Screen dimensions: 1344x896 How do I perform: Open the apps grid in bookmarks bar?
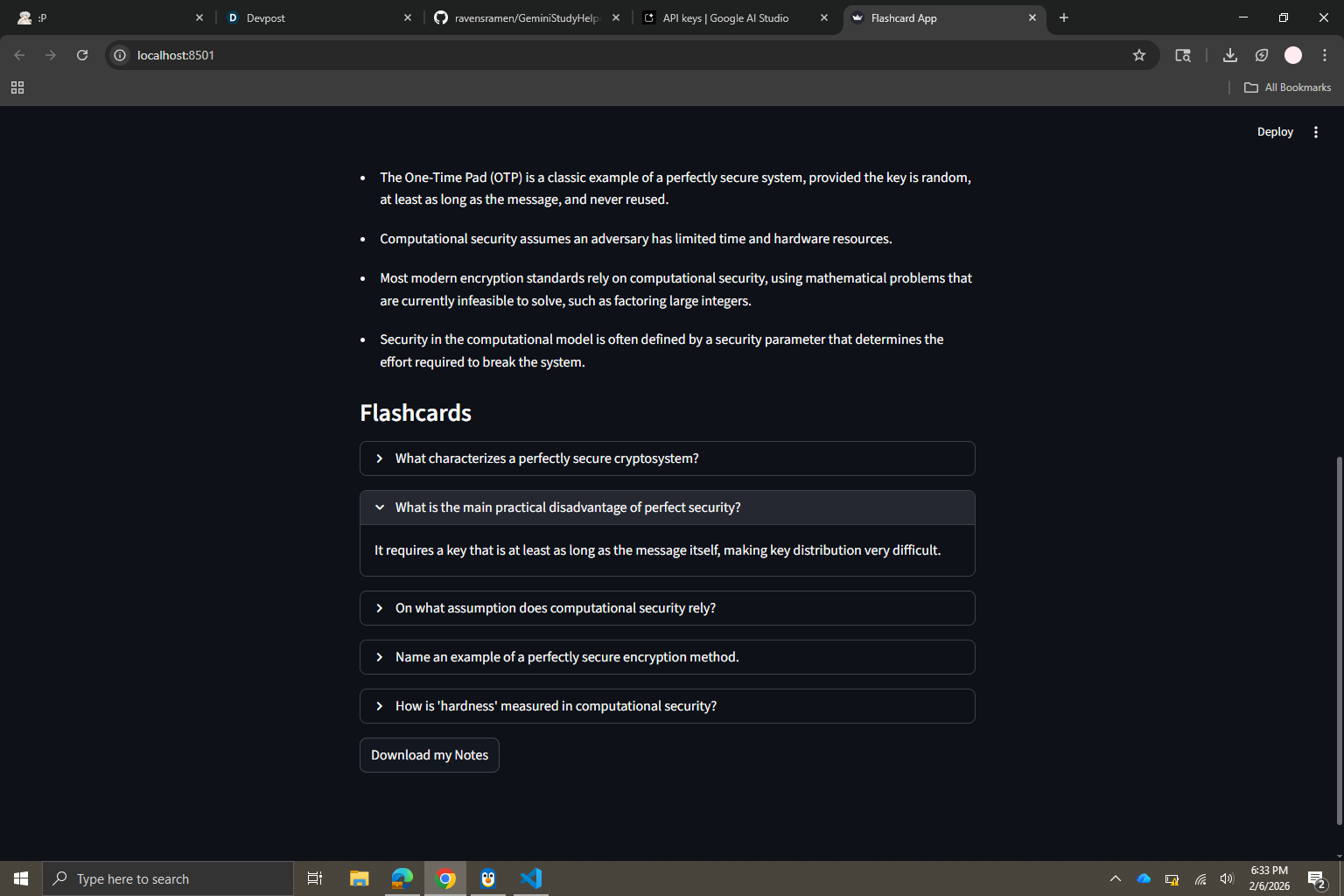pyautogui.click(x=17, y=87)
